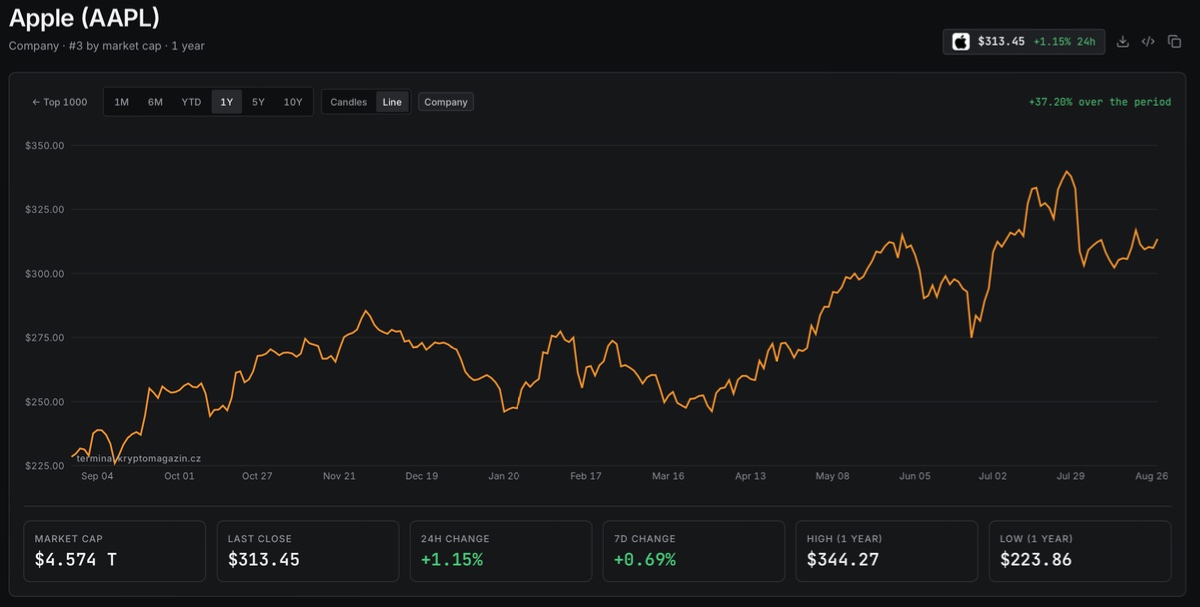This screenshot has width=1200, height=607.
Task: Click the company subtitle under the heading
Action: (107, 46)
